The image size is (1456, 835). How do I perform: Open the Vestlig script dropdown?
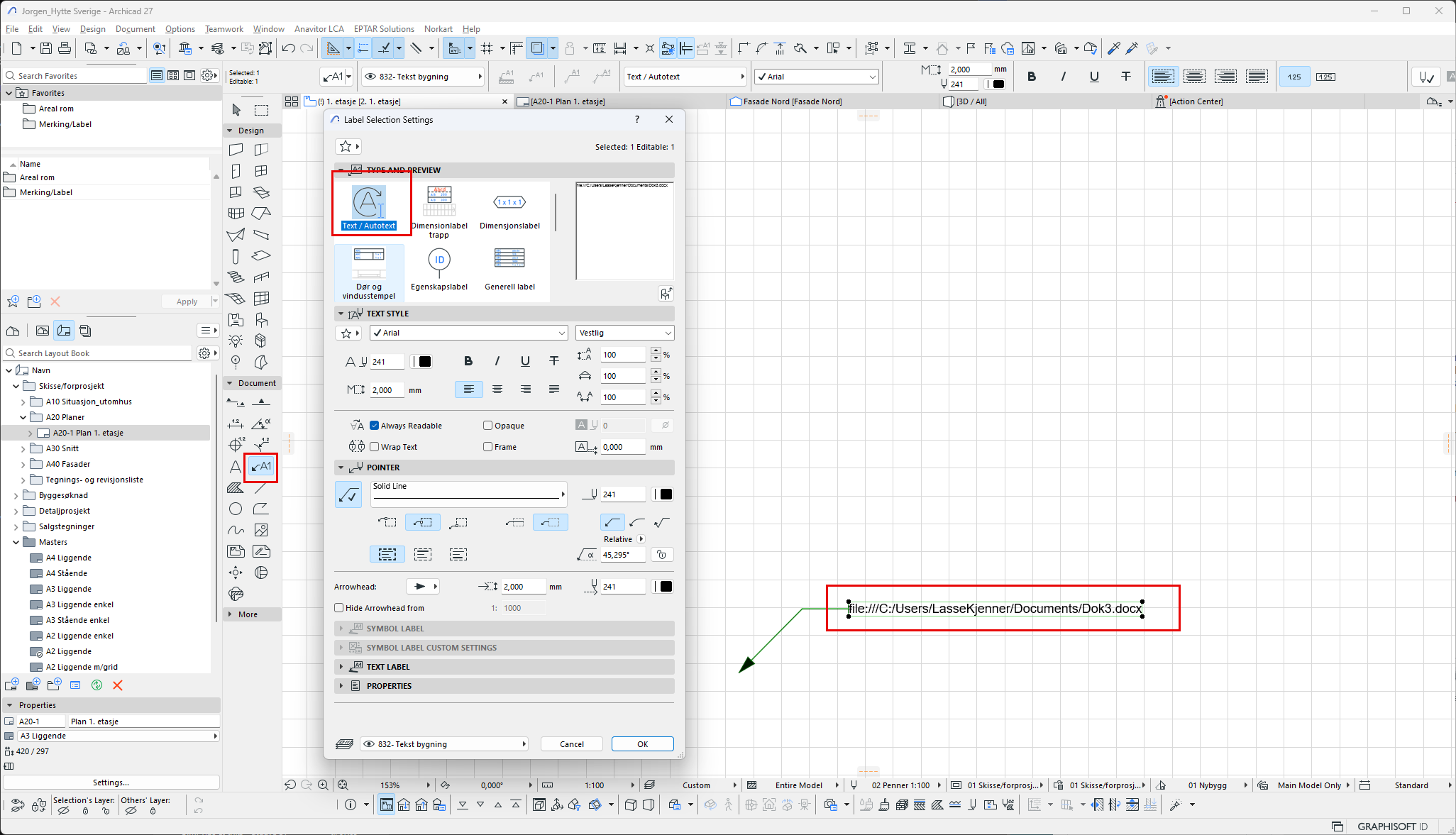pyautogui.click(x=624, y=333)
